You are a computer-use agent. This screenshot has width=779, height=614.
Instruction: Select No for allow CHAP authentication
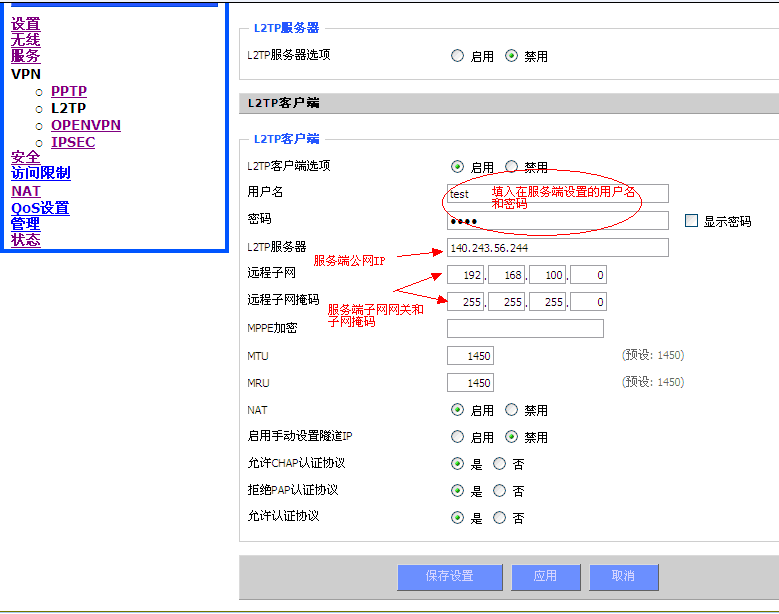click(x=499, y=464)
